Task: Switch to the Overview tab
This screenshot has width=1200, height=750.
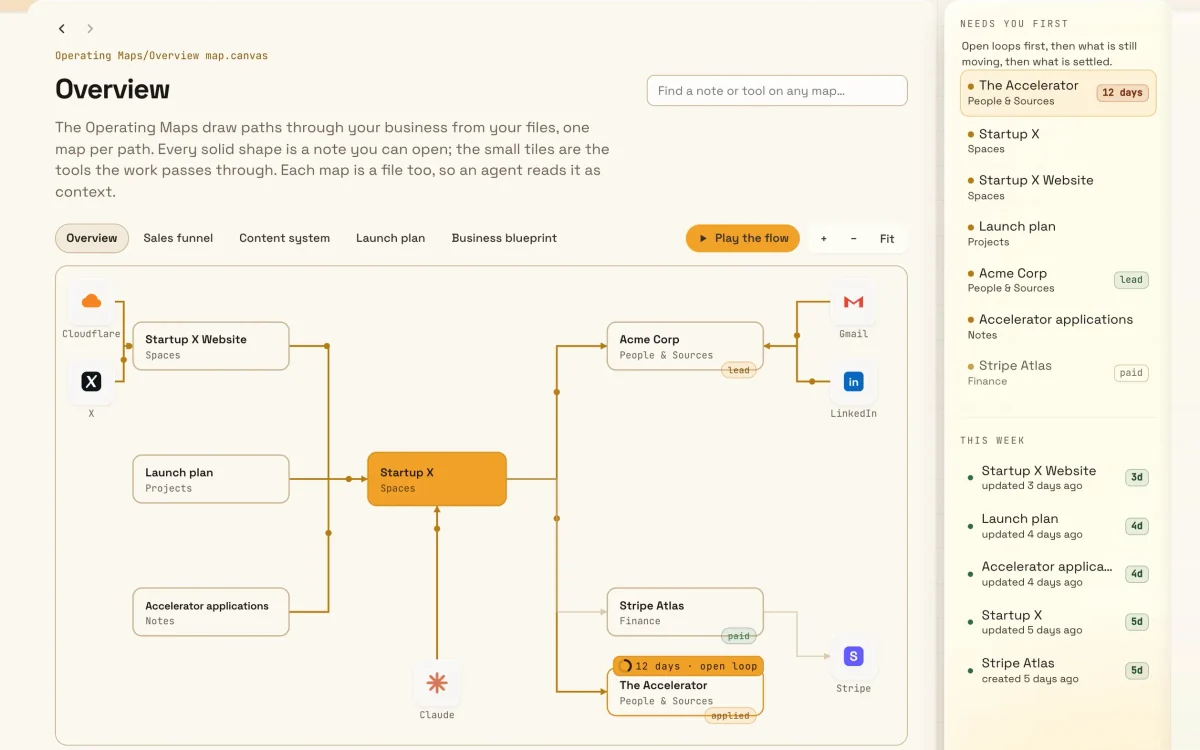Action: tap(92, 238)
